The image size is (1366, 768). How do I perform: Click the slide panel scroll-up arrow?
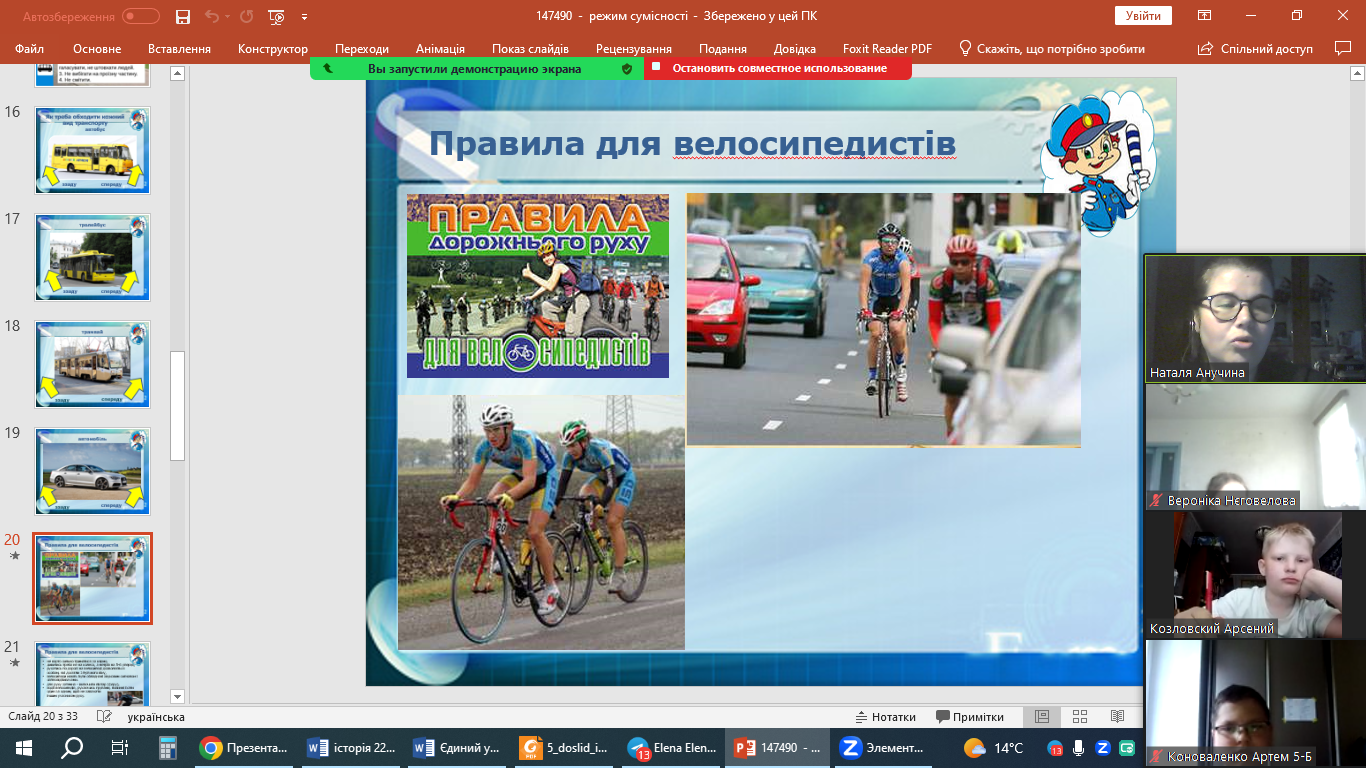pos(178,73)
